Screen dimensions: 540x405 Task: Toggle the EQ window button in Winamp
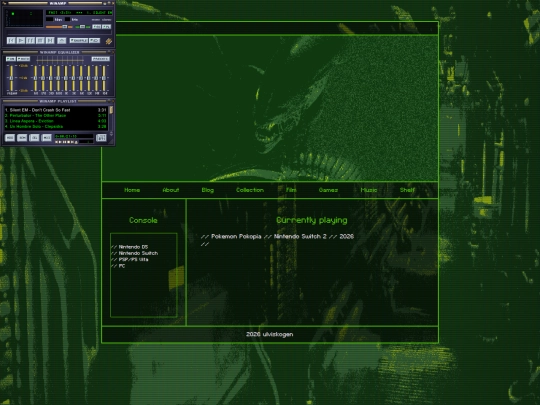point(96,27)
